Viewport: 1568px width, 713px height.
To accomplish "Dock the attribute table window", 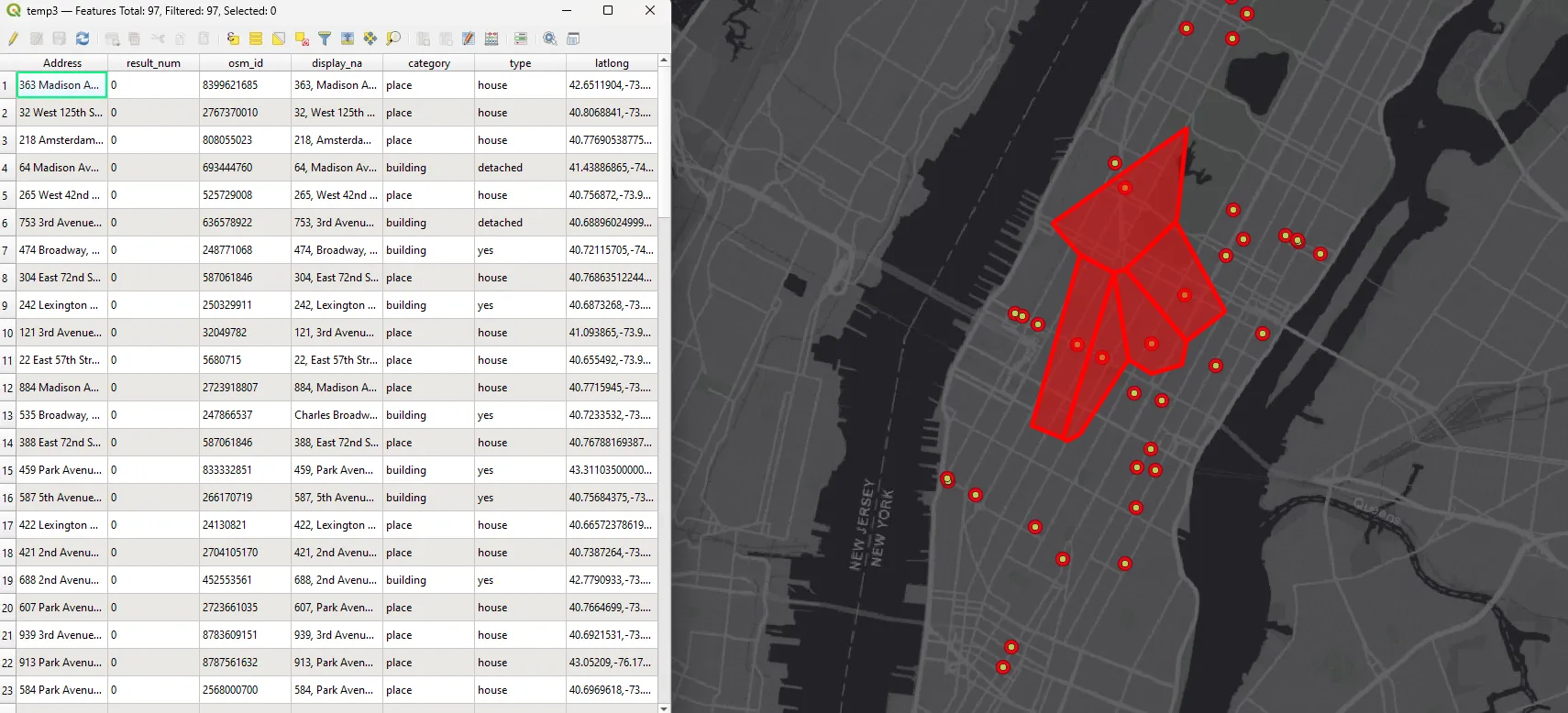I will [x=573, y=38].
